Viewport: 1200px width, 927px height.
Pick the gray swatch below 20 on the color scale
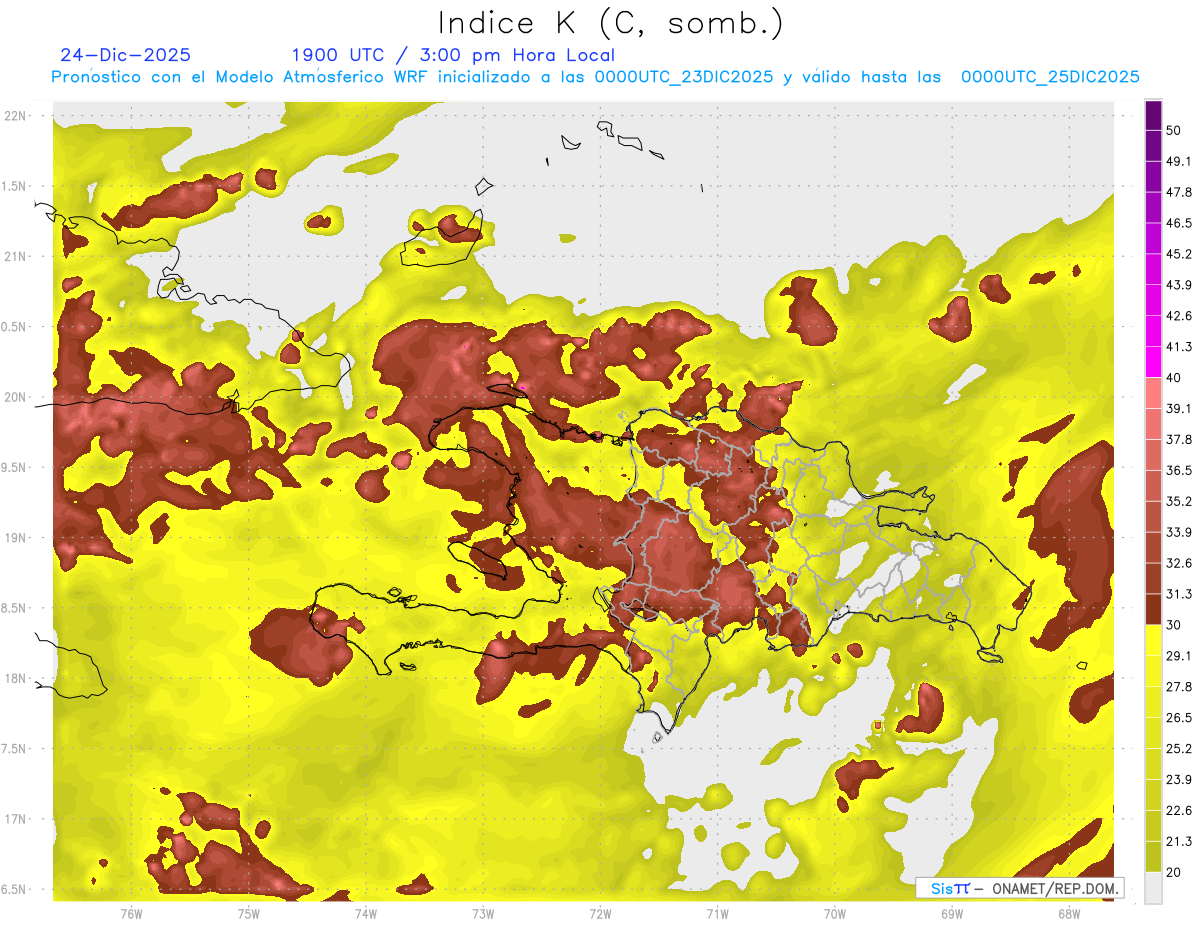click(1153, 888)
